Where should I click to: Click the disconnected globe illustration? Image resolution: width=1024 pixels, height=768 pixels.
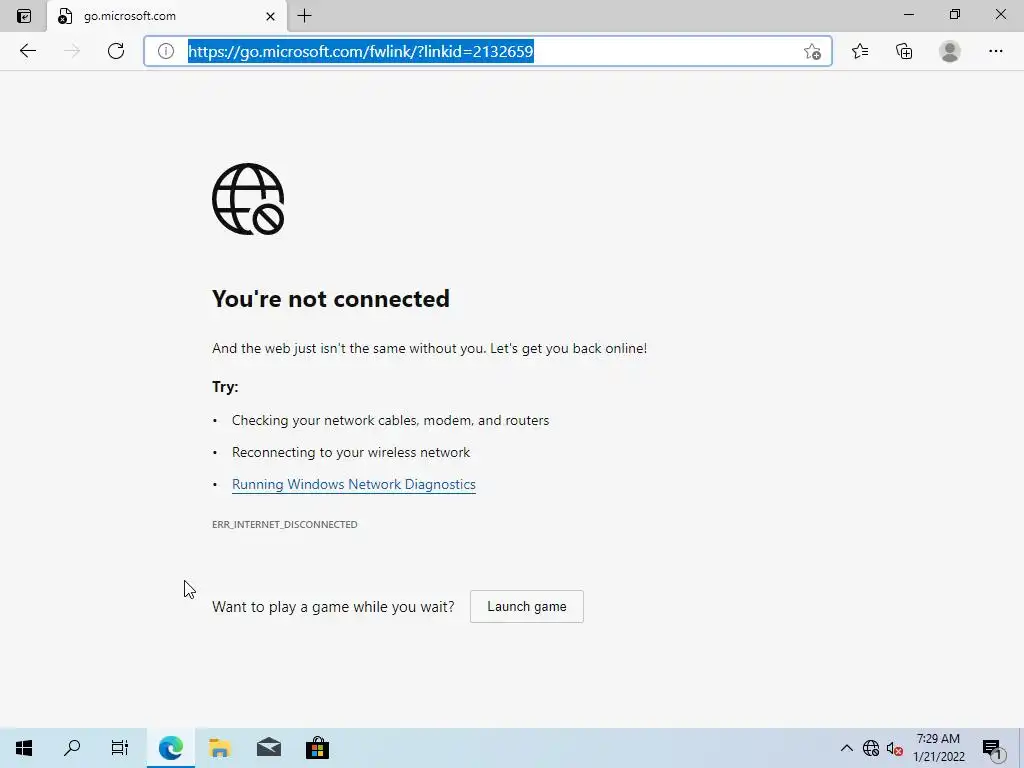pyautogui.click(x=248, y=199)
